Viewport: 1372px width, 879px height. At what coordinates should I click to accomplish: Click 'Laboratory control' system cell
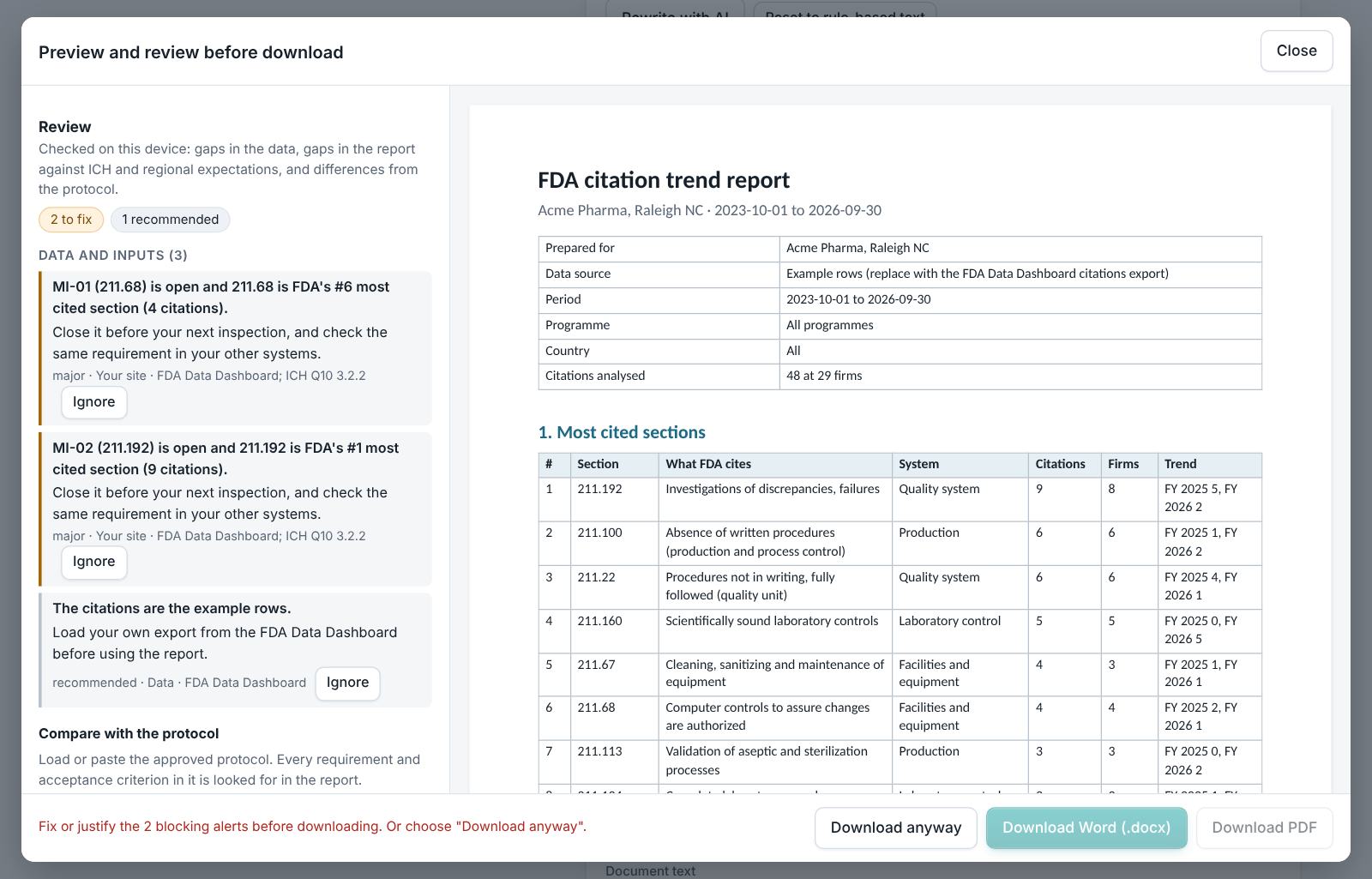coord(960,630)
